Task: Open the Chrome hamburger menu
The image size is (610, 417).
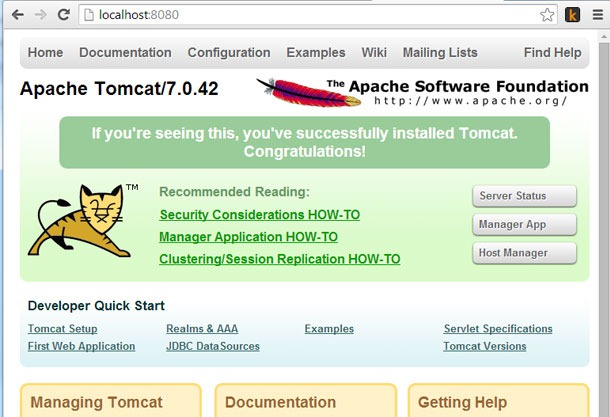Action: point(598,15)
